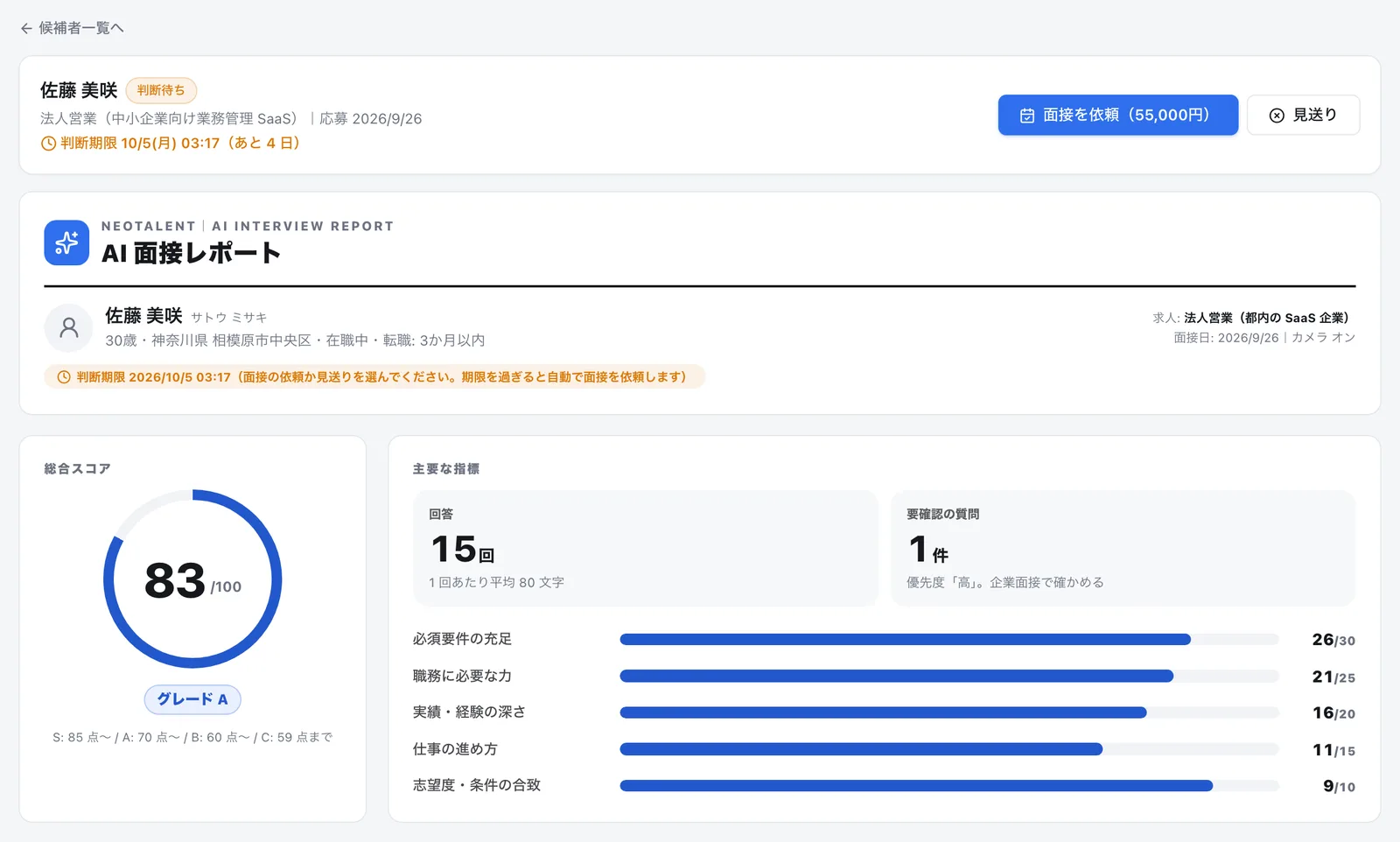Click the グレード A badge

pos(192,699)
